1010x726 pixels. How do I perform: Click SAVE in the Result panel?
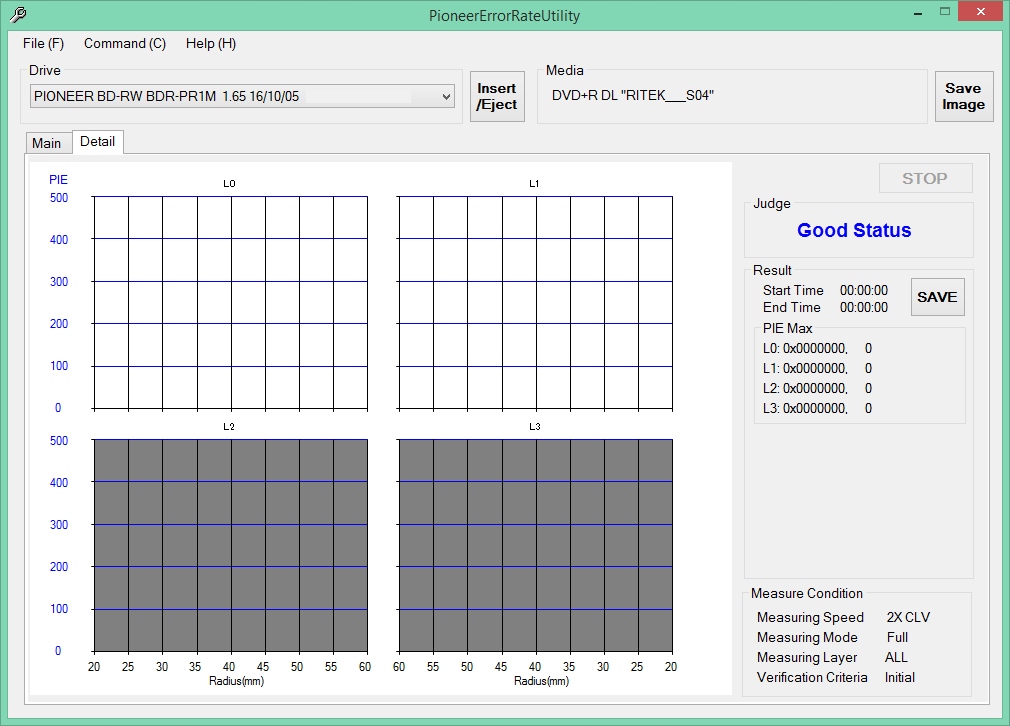937,297
